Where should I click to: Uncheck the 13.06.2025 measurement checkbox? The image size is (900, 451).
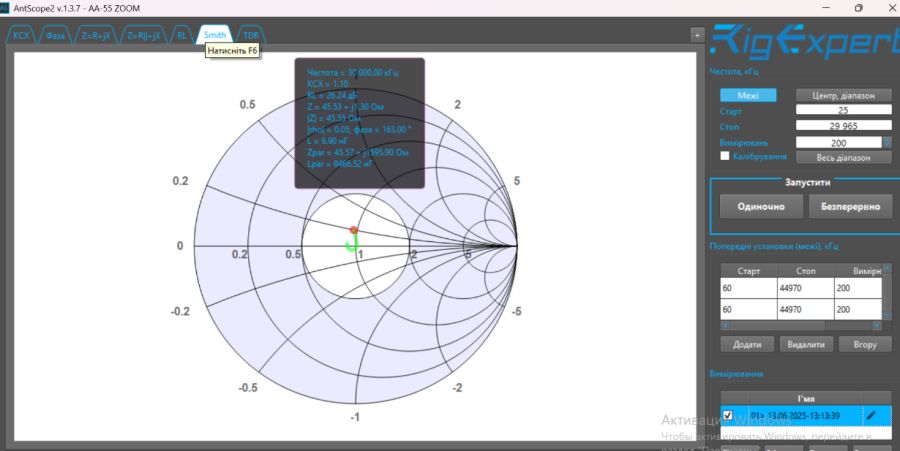pos(727,415)
